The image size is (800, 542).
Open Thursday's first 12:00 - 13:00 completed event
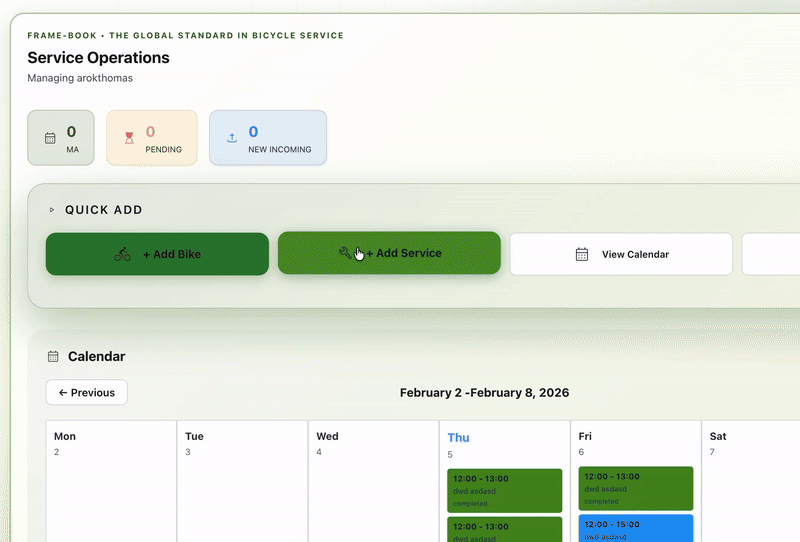tap(505, 490)
